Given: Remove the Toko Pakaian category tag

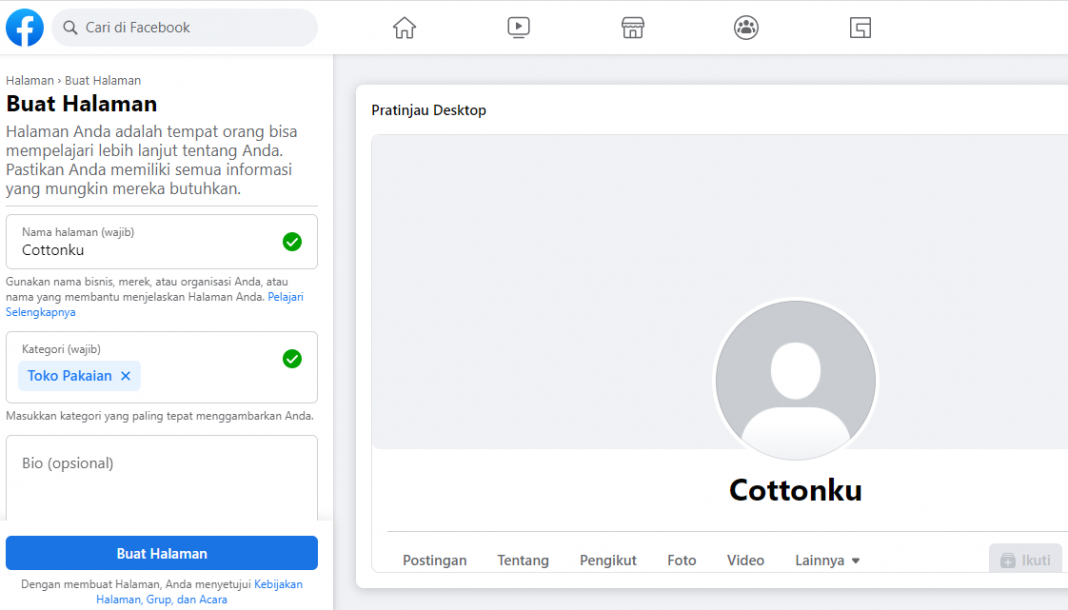Looking at the screenshot, I should 124,375.
